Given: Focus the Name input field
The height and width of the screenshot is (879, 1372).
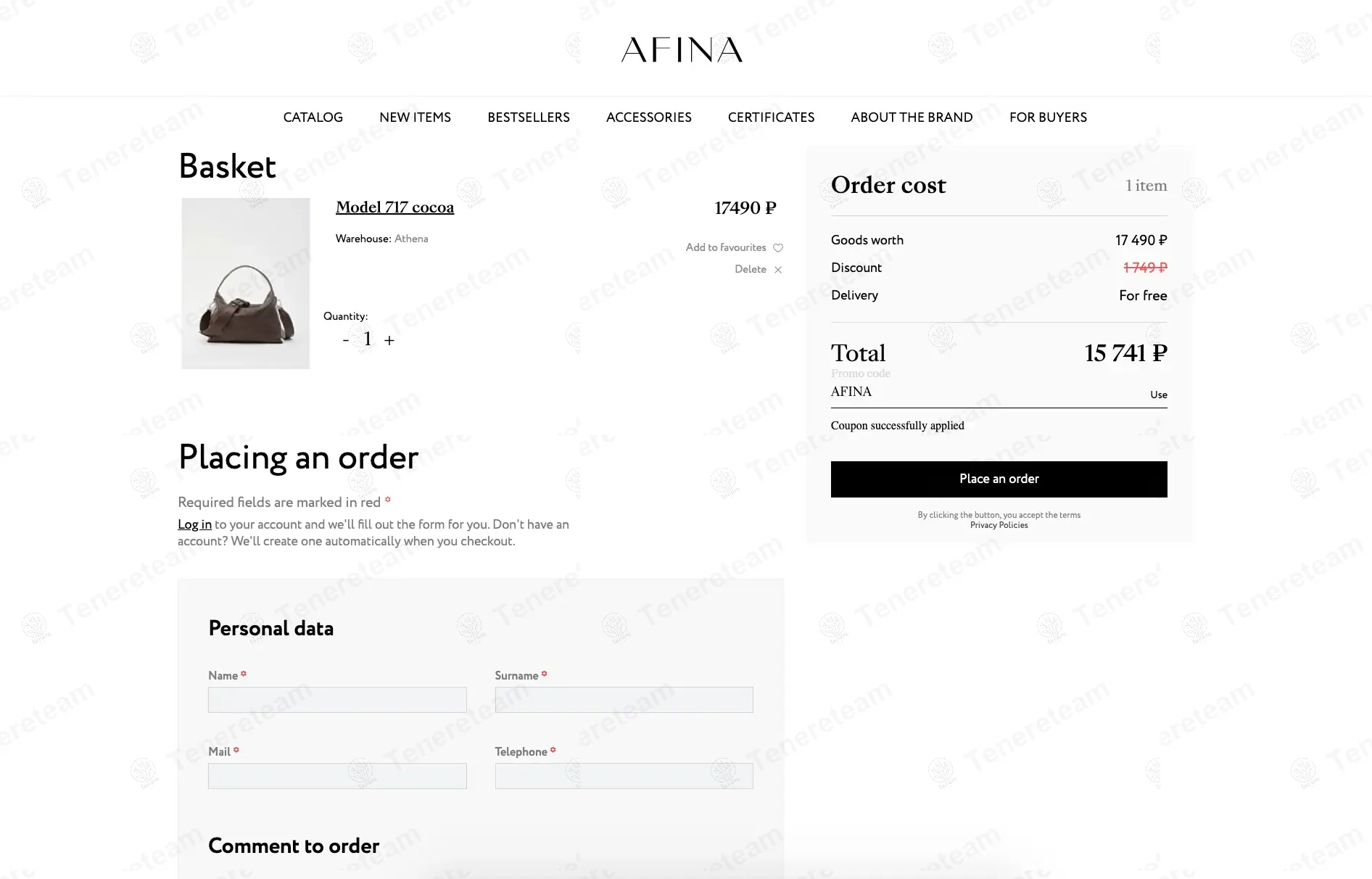Looking at the screenshot, I should pos(337,700).
